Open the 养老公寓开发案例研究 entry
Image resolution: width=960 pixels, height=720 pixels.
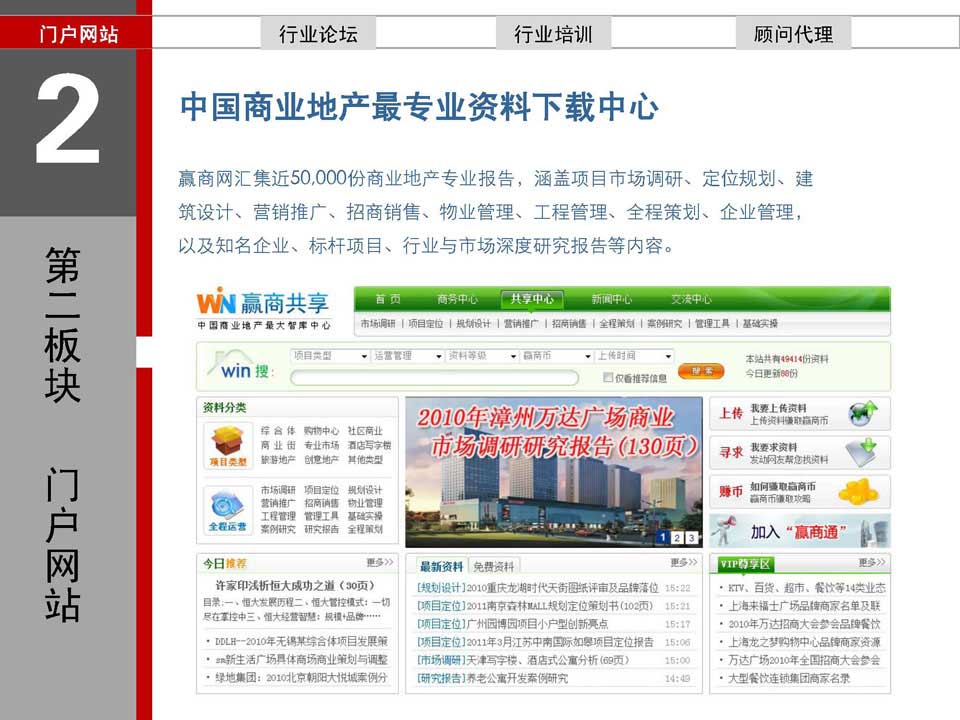[x=492, y=678]
